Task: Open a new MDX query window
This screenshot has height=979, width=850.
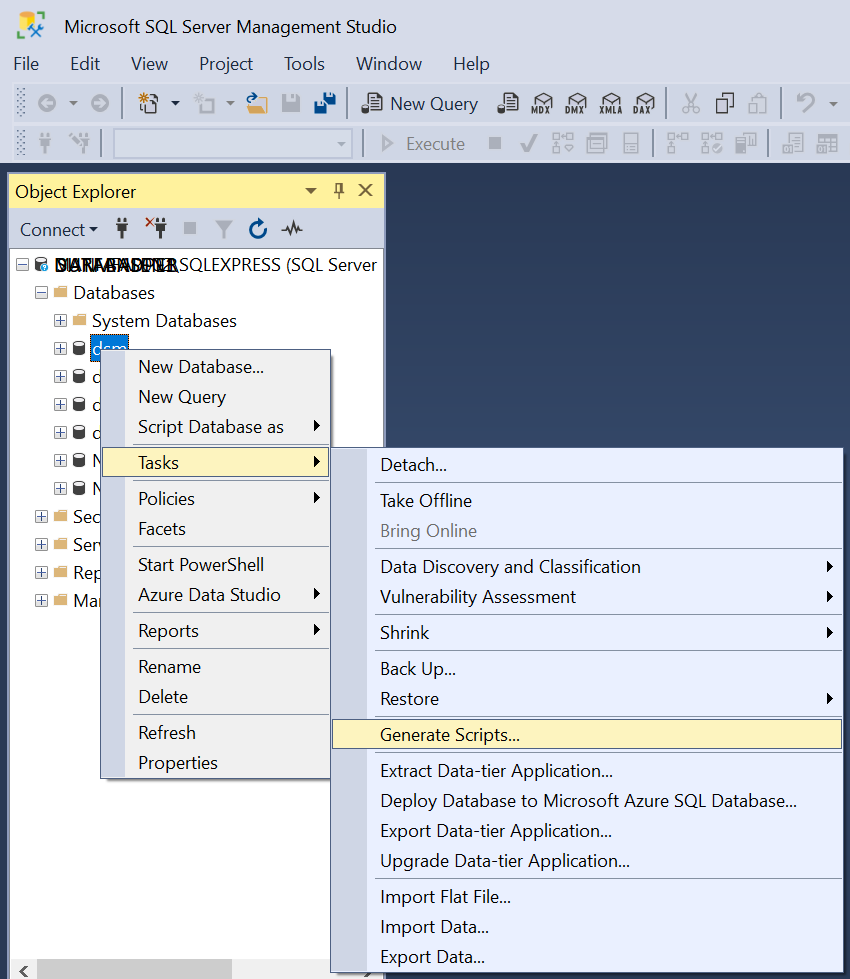Action: 541,103
